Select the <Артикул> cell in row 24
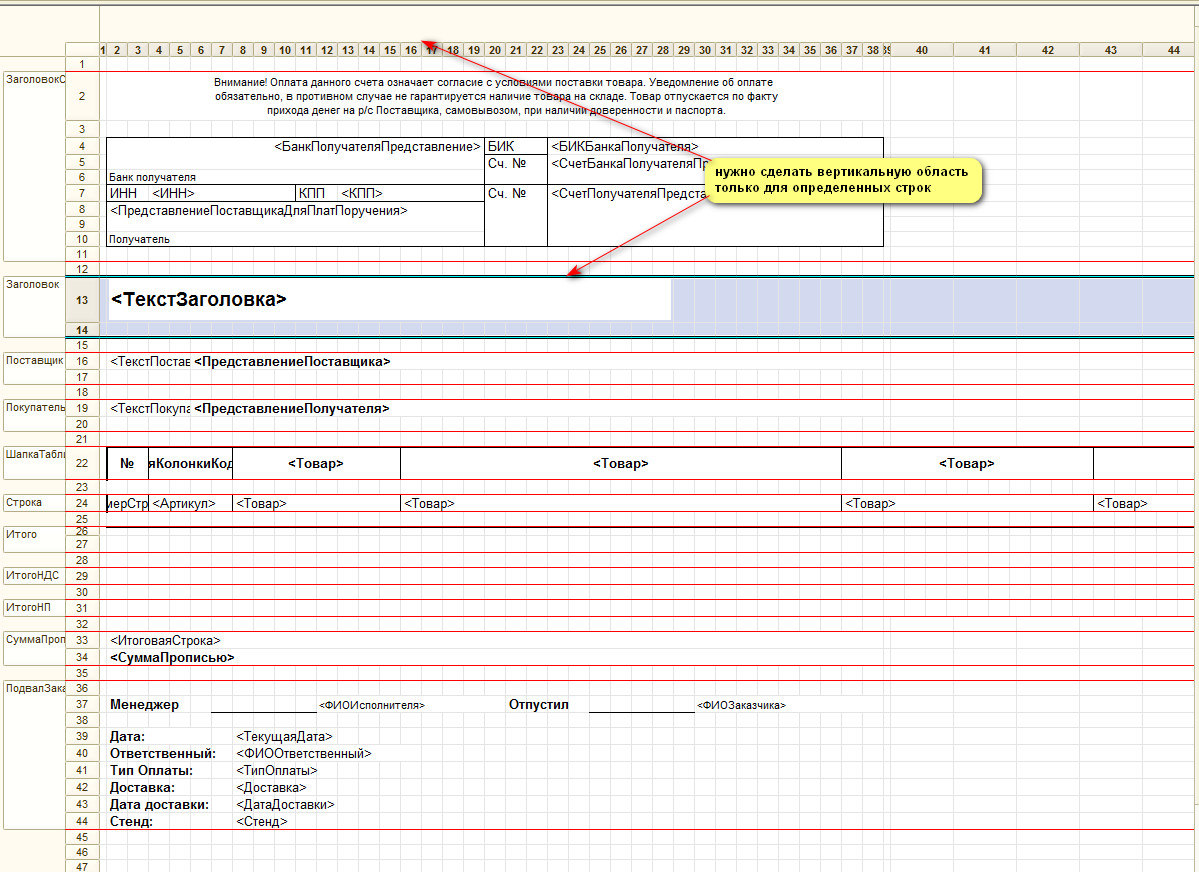Viewport: 1199px width, 872px height. pos(183,504)
